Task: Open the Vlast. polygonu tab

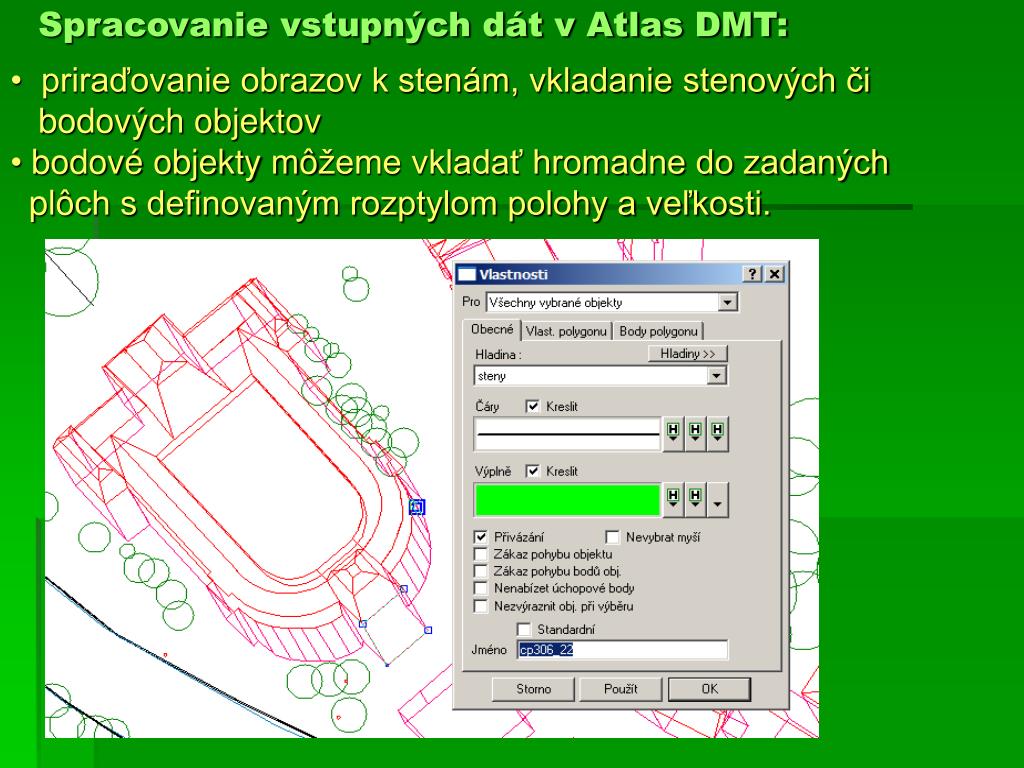Action: pyautogui.click(x=566, y=332)
